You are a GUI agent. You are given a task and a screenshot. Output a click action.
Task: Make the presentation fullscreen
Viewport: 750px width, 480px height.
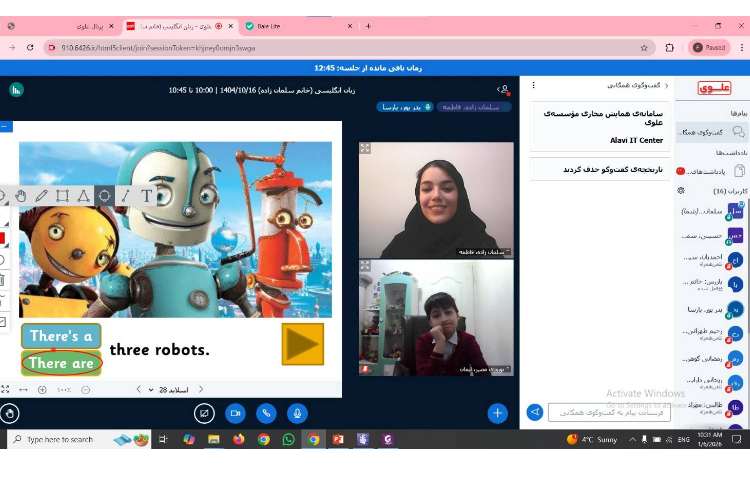pyautogui.click(x=5, y=390)
